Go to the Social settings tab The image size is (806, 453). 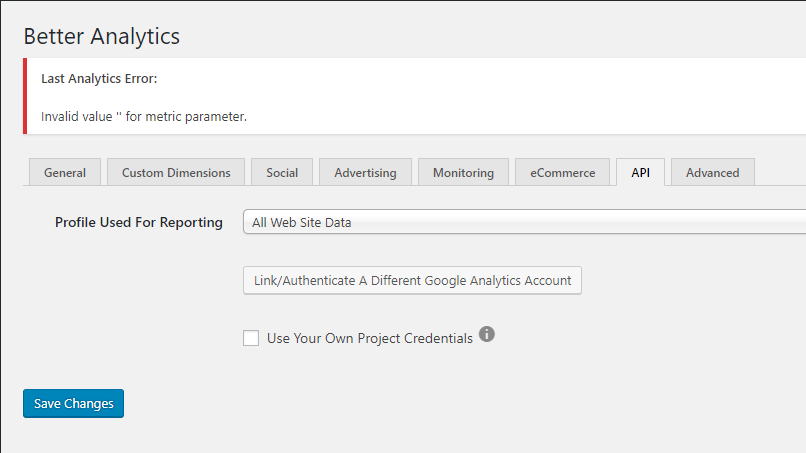[282, 172]
